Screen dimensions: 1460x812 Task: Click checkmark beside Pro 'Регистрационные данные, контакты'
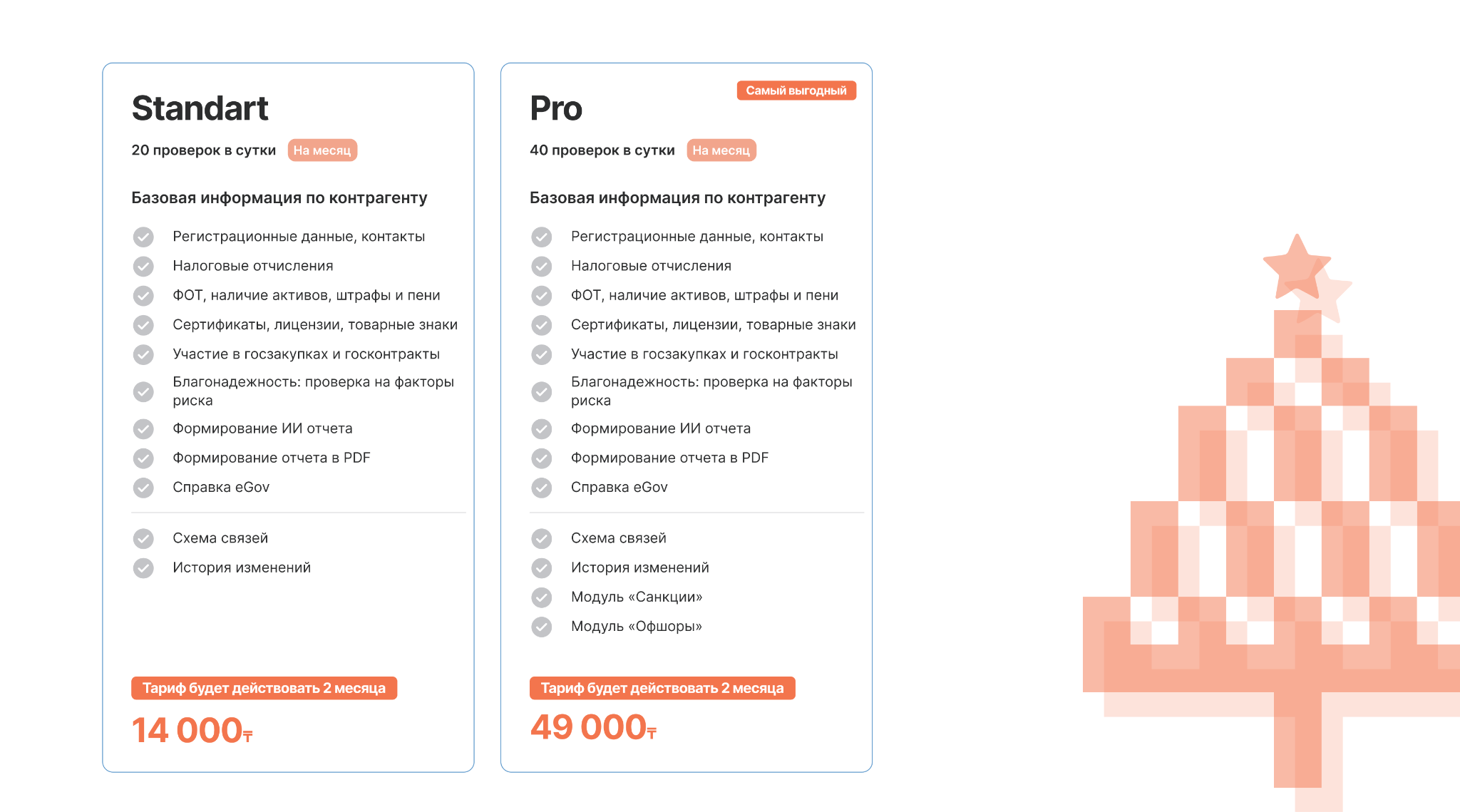pos(542,237)
